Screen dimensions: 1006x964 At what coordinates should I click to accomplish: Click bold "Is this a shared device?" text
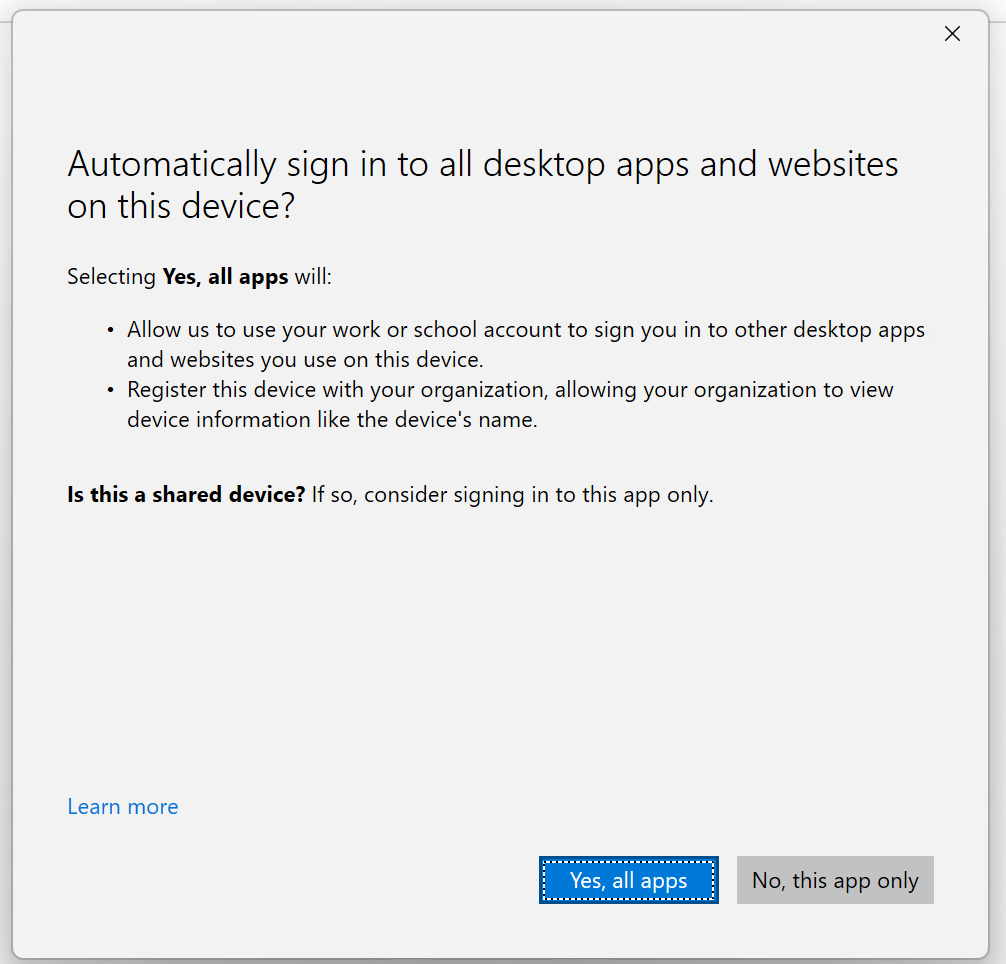[x=186, y=495]
